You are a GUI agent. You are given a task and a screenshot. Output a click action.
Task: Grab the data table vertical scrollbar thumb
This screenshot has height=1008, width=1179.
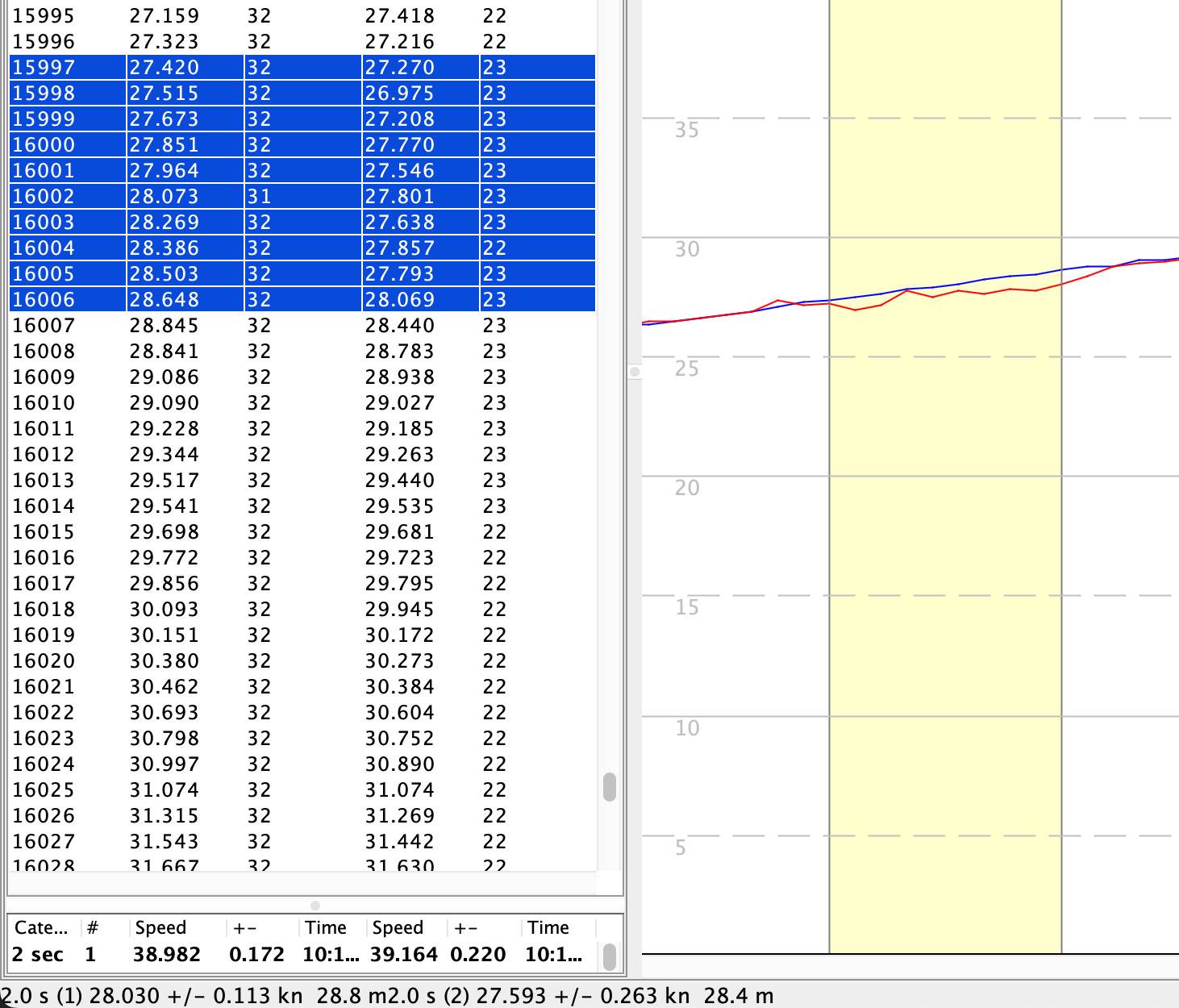click(610, 787)
